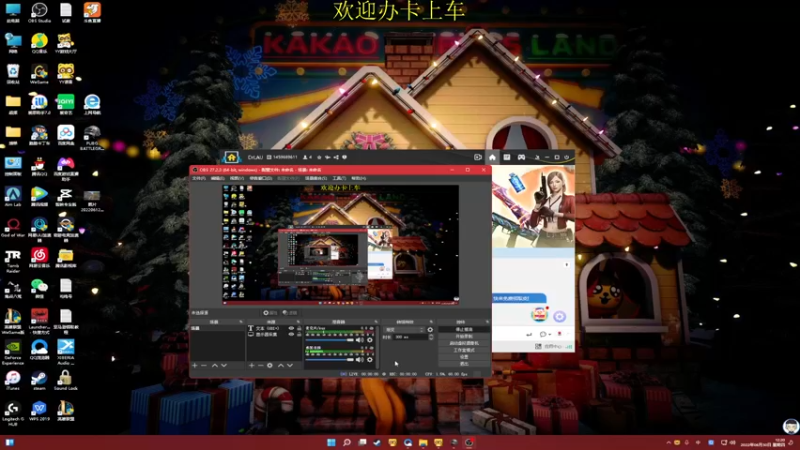Pop out the Sources dock header icon
The height and width of the screenshot is (450, 800).
[x=298, y=322]
